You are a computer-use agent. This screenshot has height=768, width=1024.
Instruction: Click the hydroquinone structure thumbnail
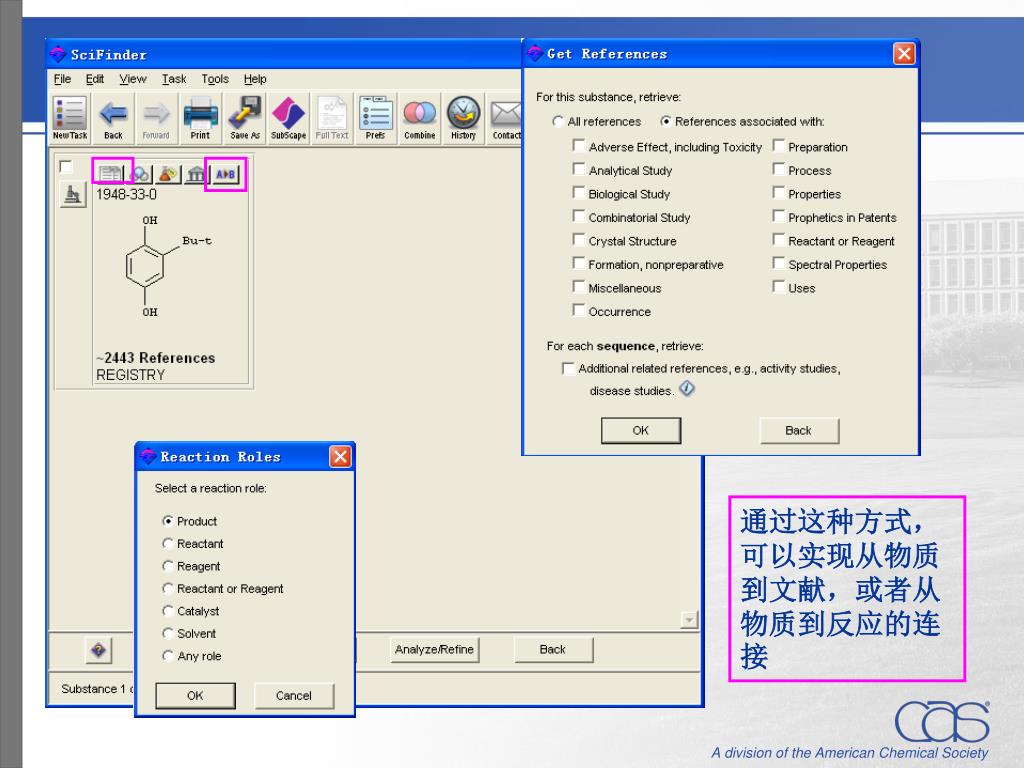[x=167, y=266]
